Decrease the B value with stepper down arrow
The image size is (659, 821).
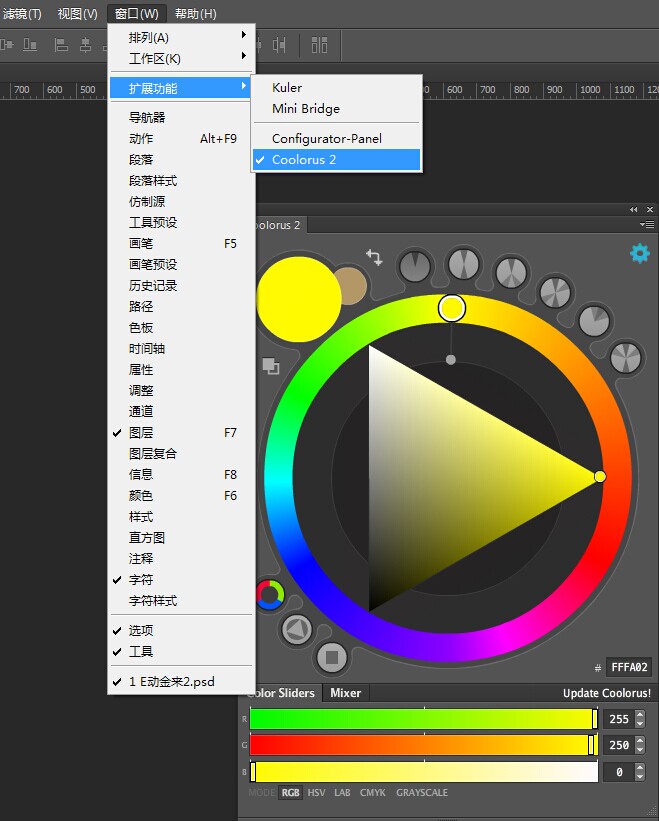pos(640,776)
